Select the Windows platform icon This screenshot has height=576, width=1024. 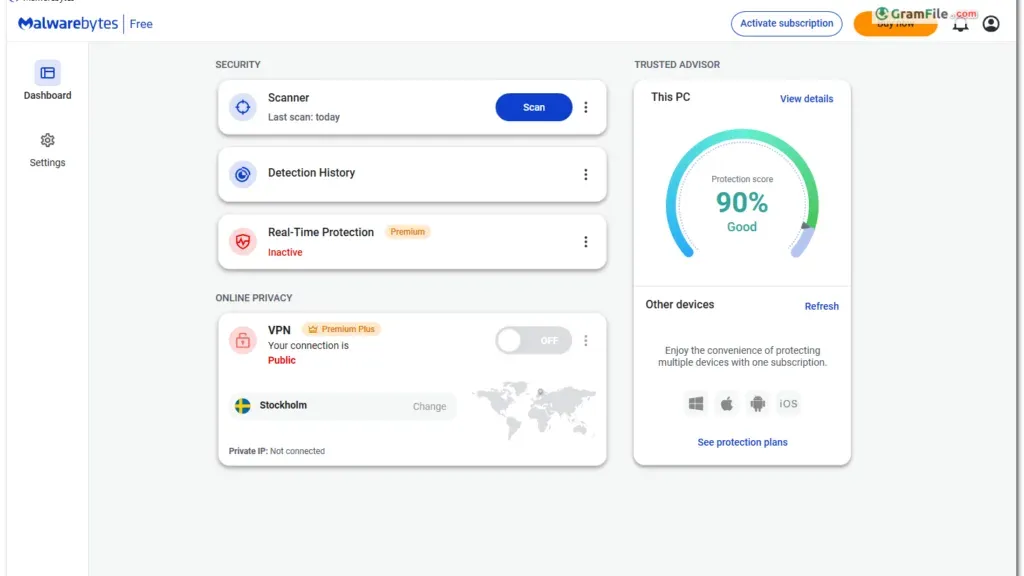coord(696,404)
